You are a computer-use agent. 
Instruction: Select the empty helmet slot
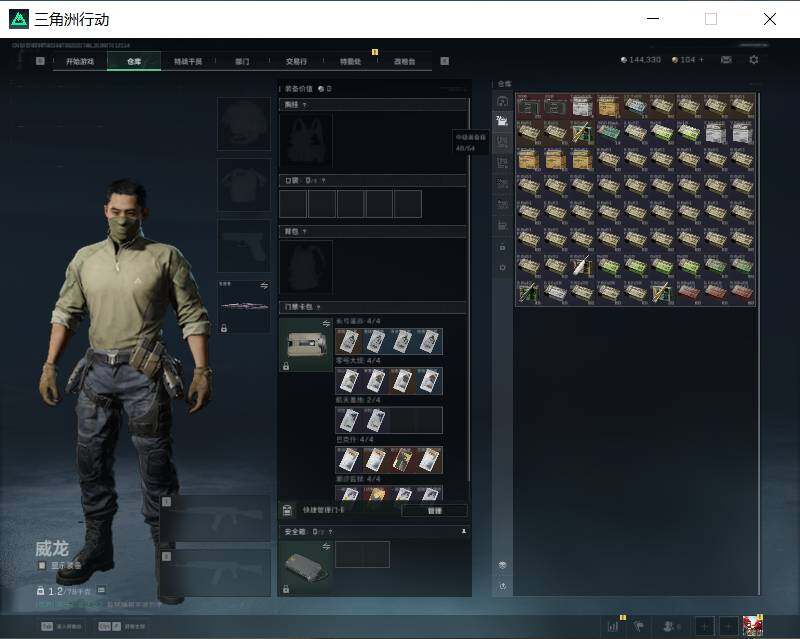[244, 124]
